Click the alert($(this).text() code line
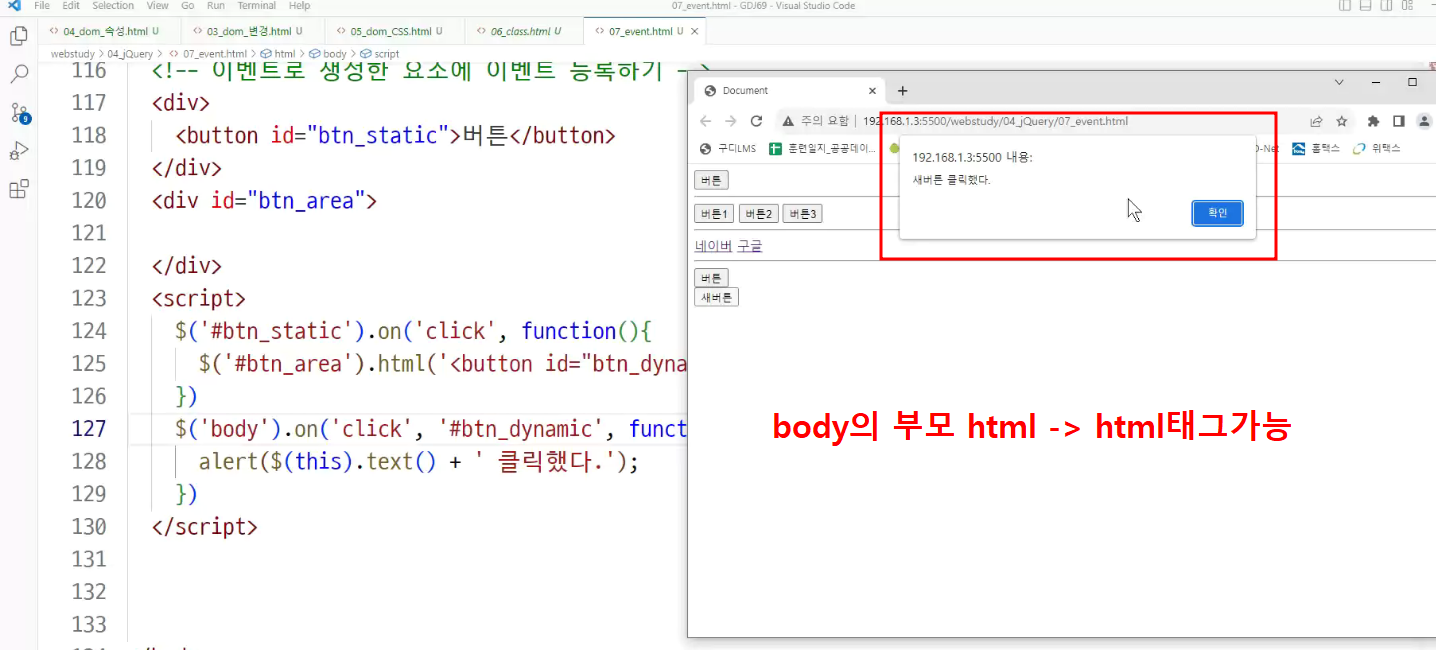Screen dimensions: 1436x650 [418, 461]
